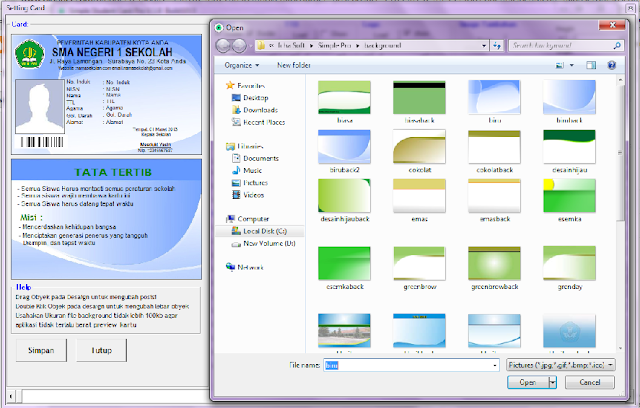Image resolution: width=640 pixels, height=408 pixels.
Task: Refresh the background folder listing
Action: coord(497,45)
